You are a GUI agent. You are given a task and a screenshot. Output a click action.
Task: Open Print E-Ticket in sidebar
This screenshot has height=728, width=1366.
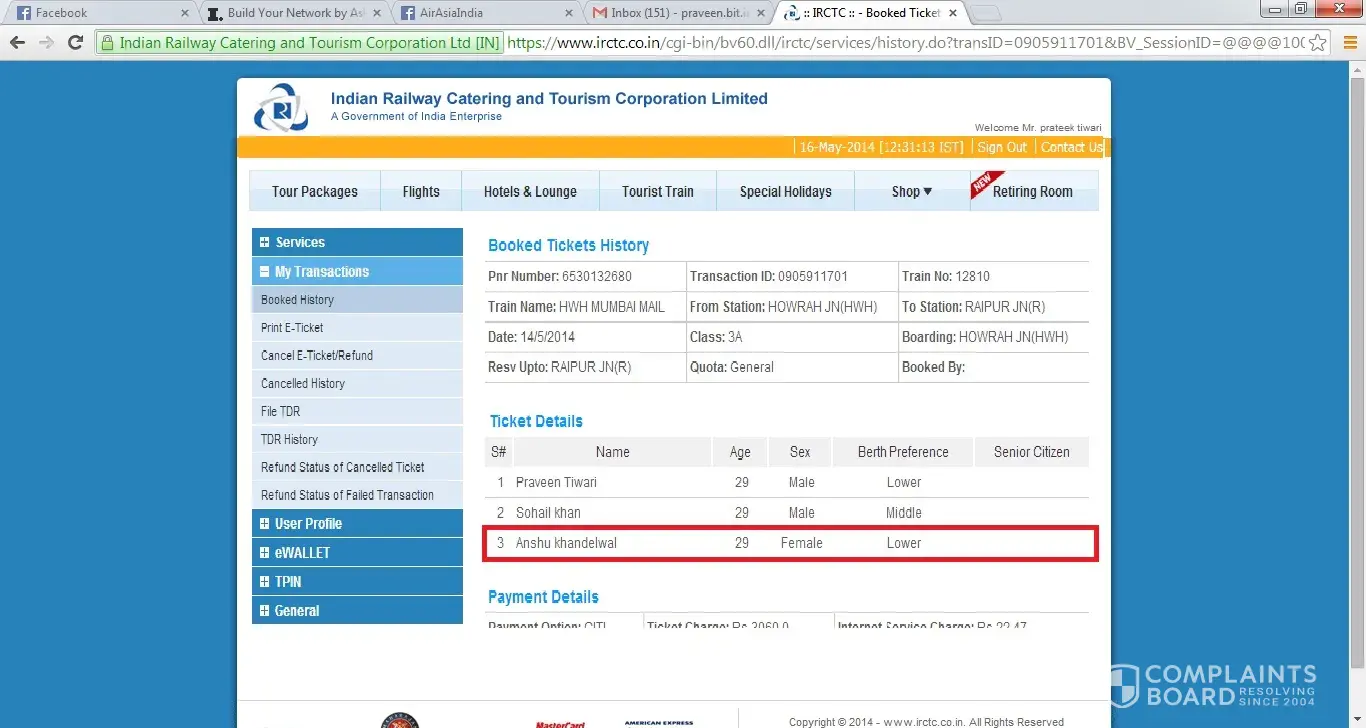(357, 327)
